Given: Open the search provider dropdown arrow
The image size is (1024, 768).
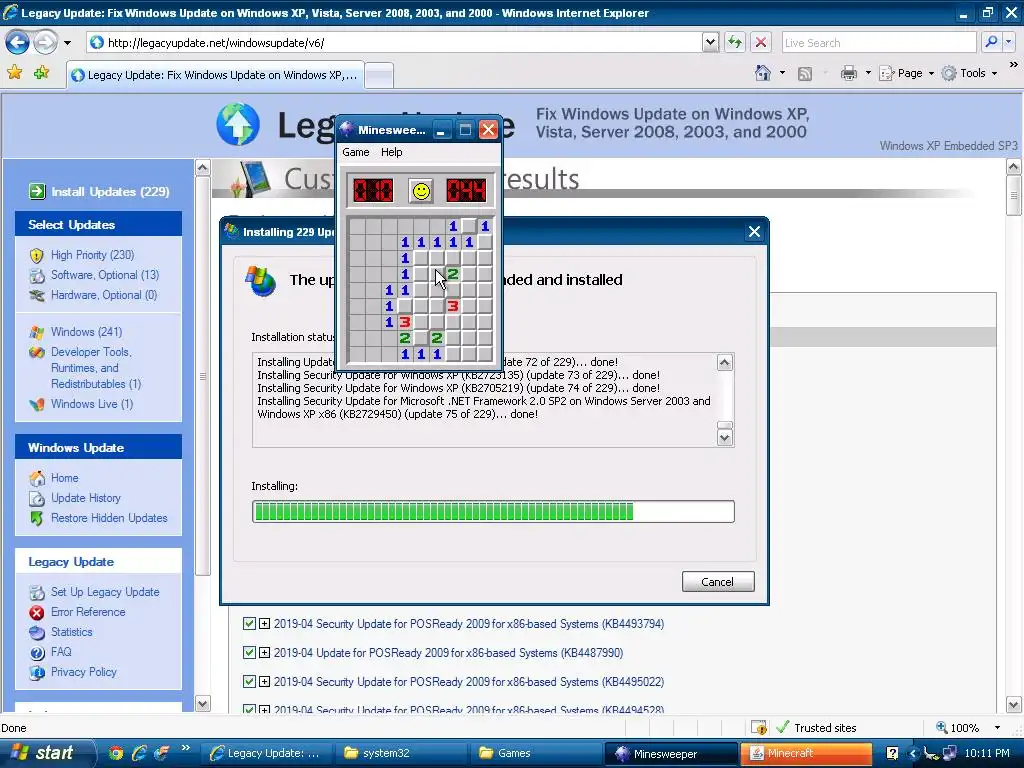Looking at the screenshot, I should 1009,42.
